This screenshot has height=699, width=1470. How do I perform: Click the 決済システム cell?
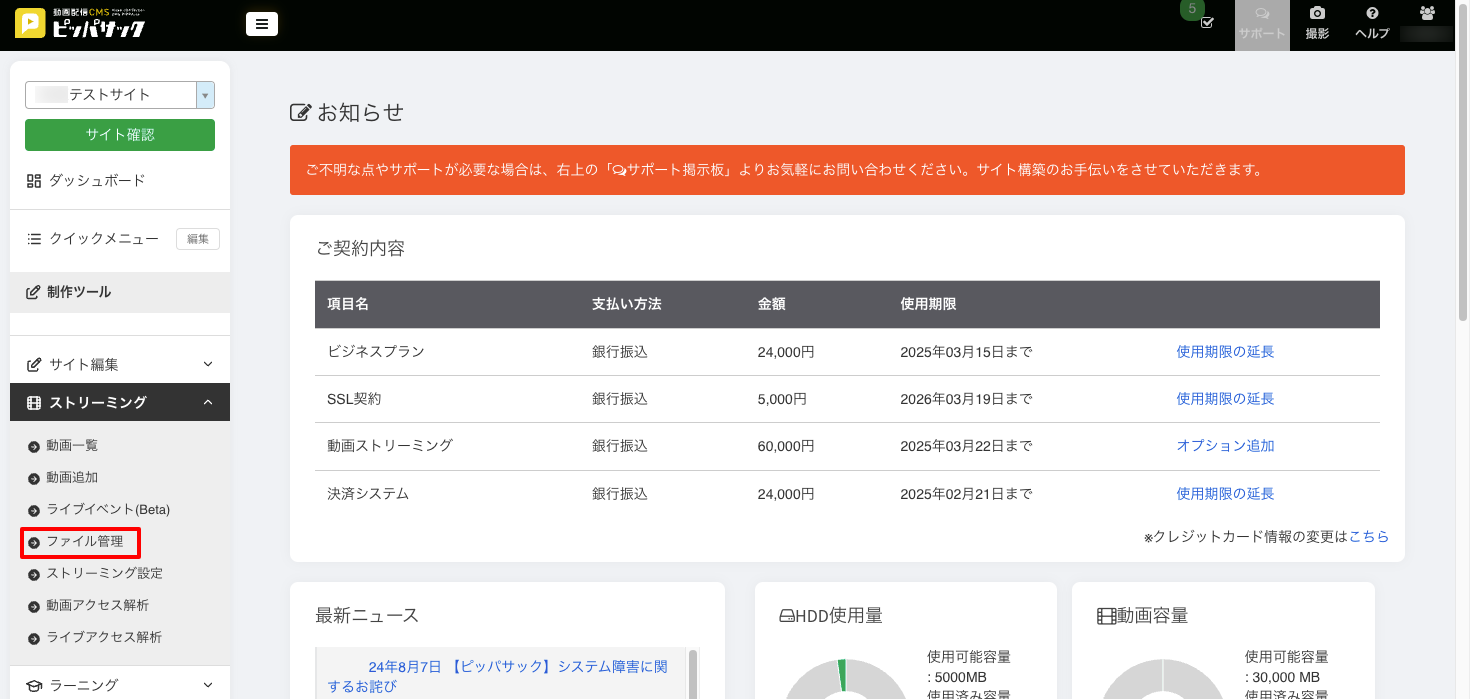[x=368, y=494]
